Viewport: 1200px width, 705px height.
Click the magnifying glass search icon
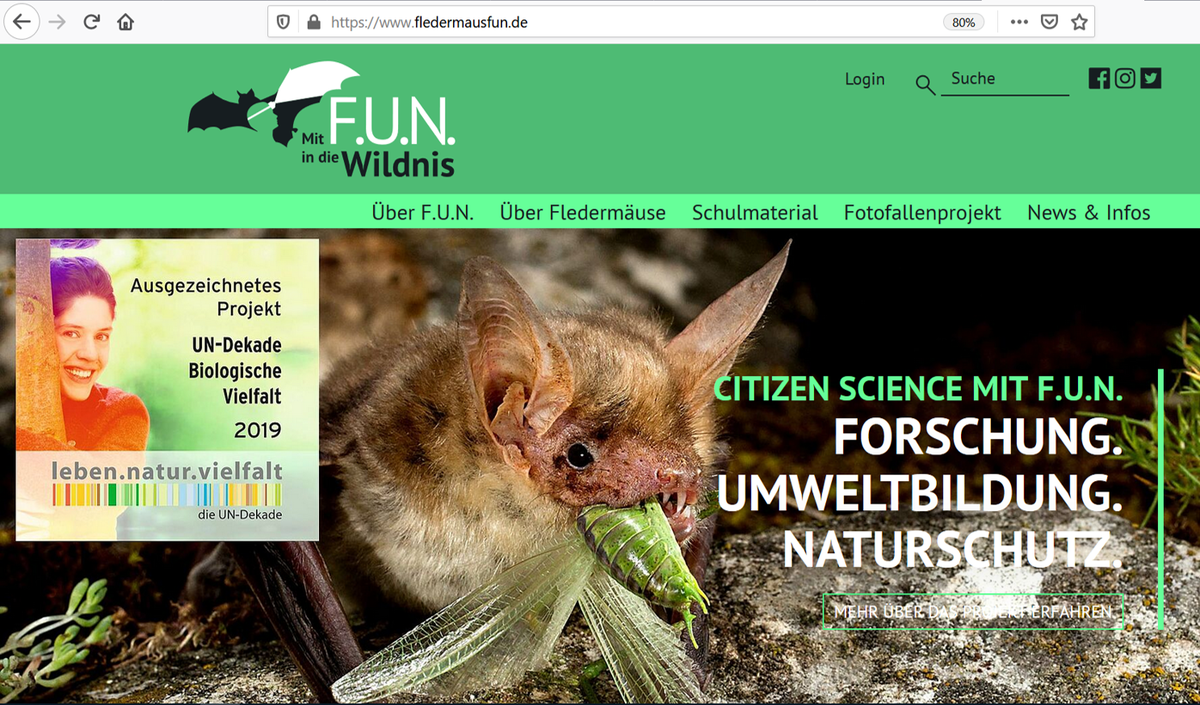coord(925,85)
